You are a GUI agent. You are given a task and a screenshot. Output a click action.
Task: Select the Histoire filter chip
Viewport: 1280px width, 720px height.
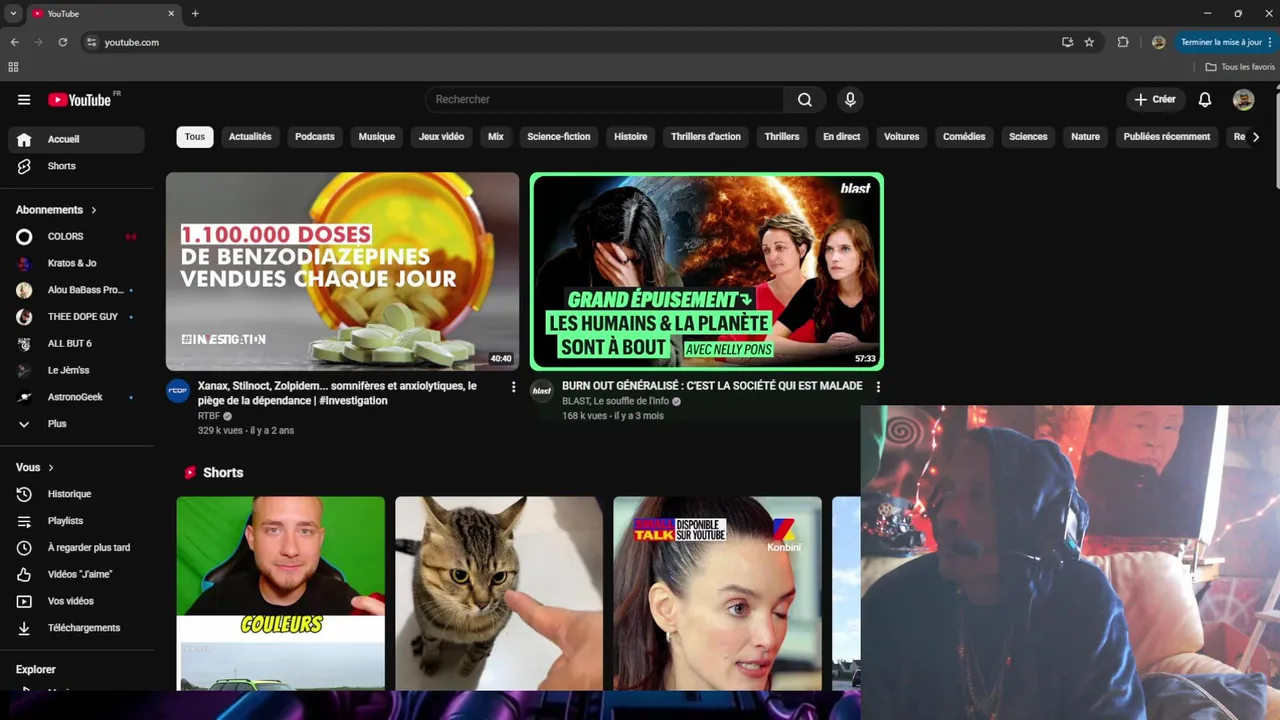pos(631,137)
